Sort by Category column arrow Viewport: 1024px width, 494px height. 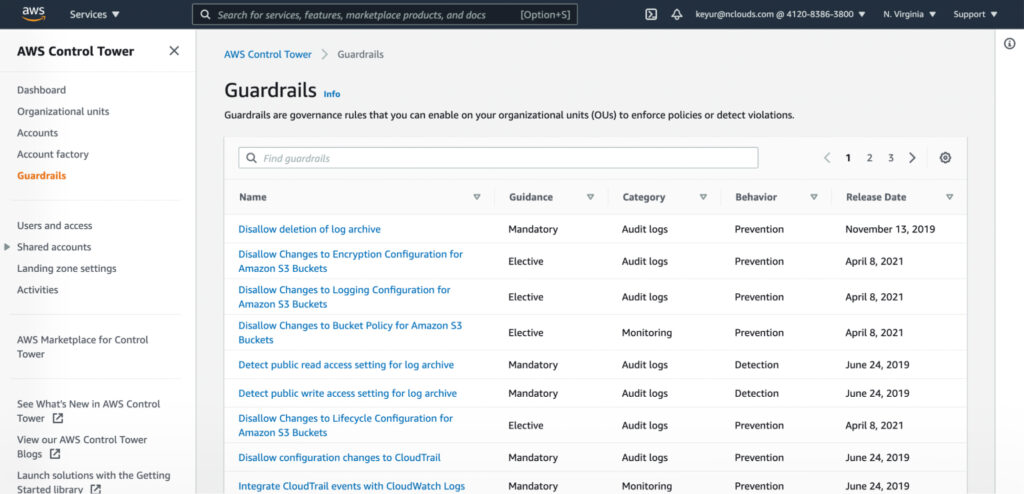703,197
